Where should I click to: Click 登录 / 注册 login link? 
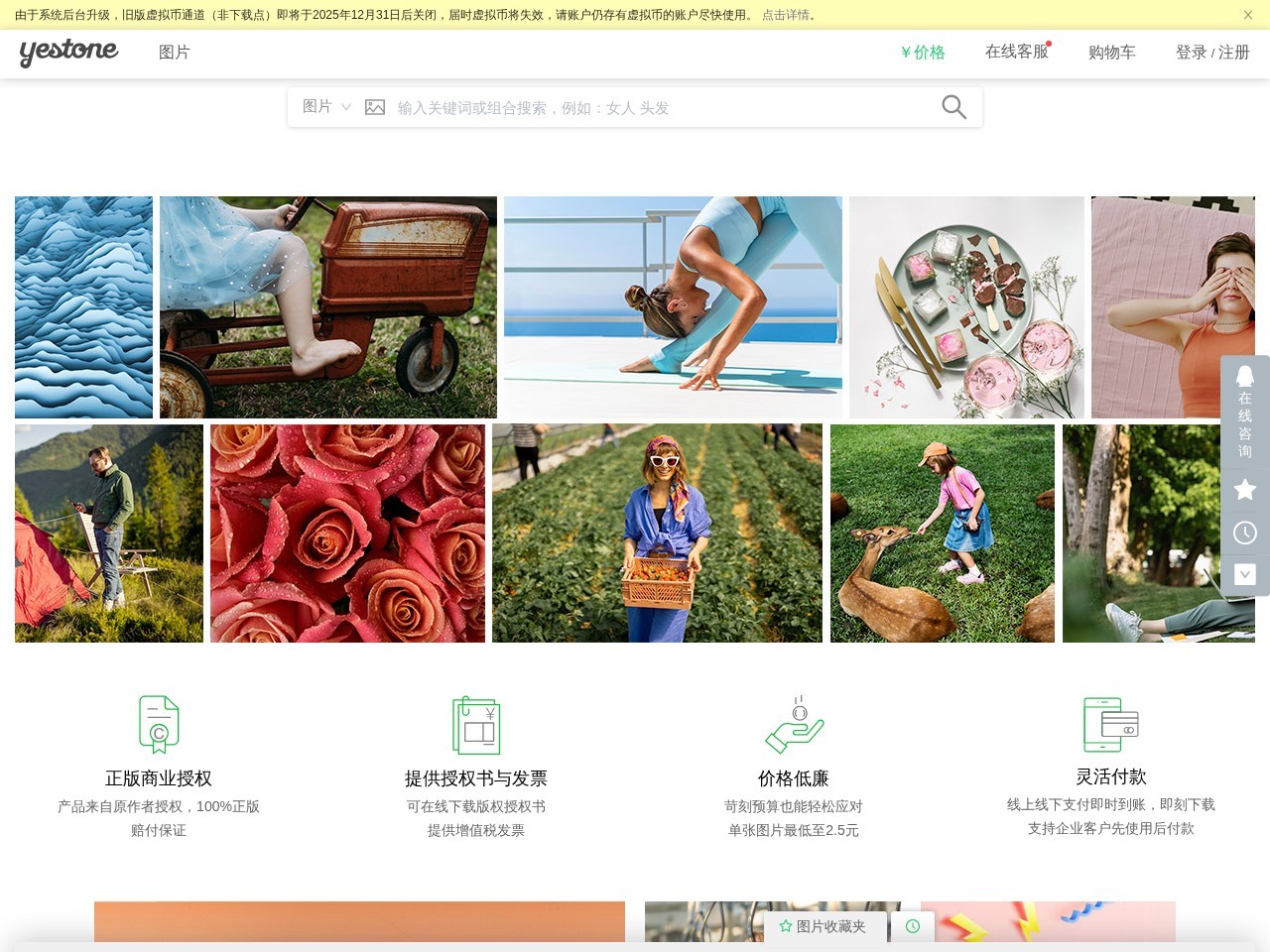point(1212,53)
